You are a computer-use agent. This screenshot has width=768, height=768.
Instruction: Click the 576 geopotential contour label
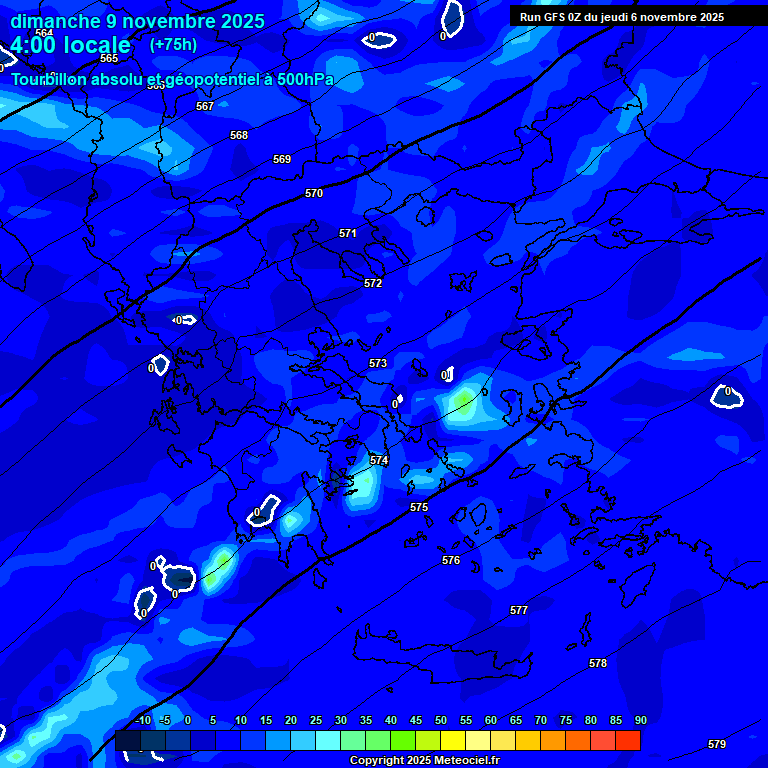pyautogui.click(x=451, y=560)
